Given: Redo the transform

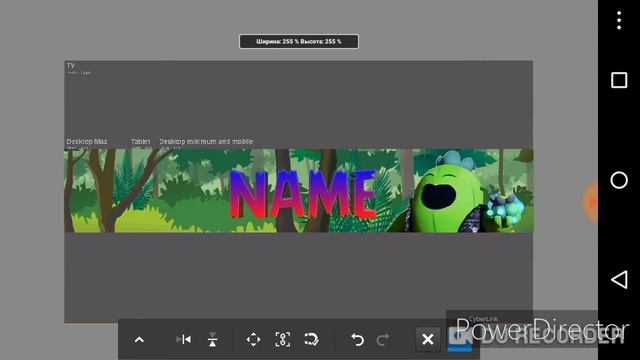Looking at the screenshot, I should pyautogui.click(x=383, y=339).
